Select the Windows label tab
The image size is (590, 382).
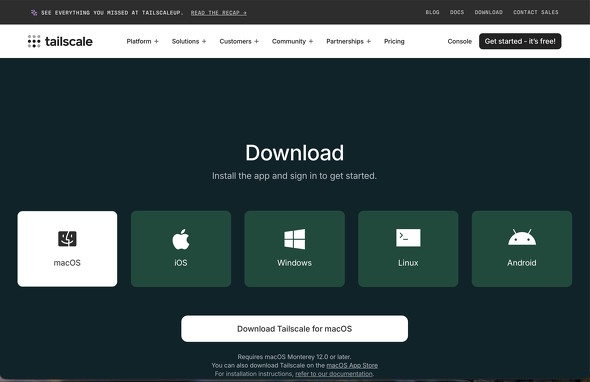295,263
